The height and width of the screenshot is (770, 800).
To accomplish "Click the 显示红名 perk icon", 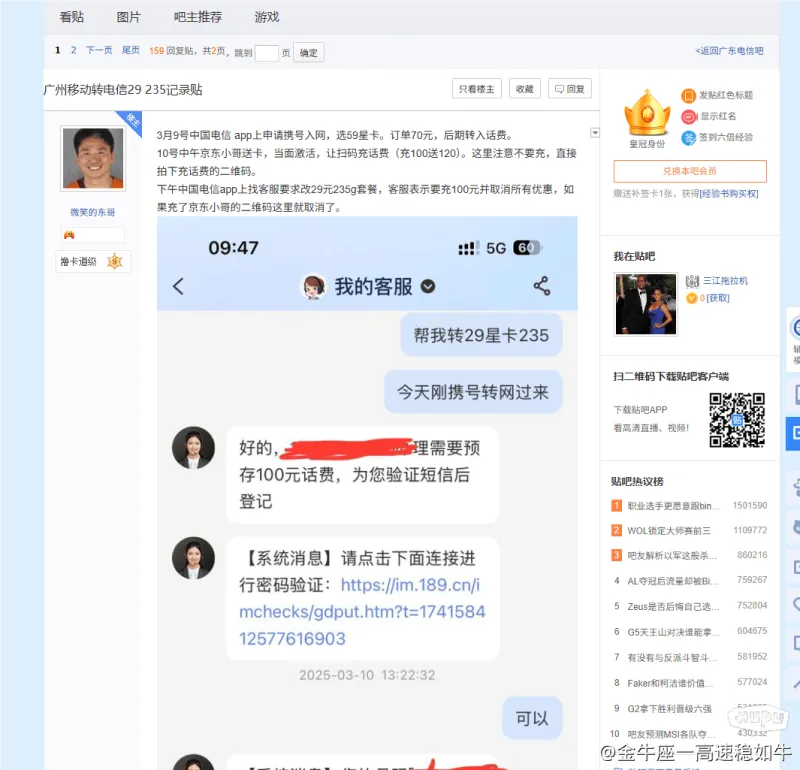I will [688, 117].
